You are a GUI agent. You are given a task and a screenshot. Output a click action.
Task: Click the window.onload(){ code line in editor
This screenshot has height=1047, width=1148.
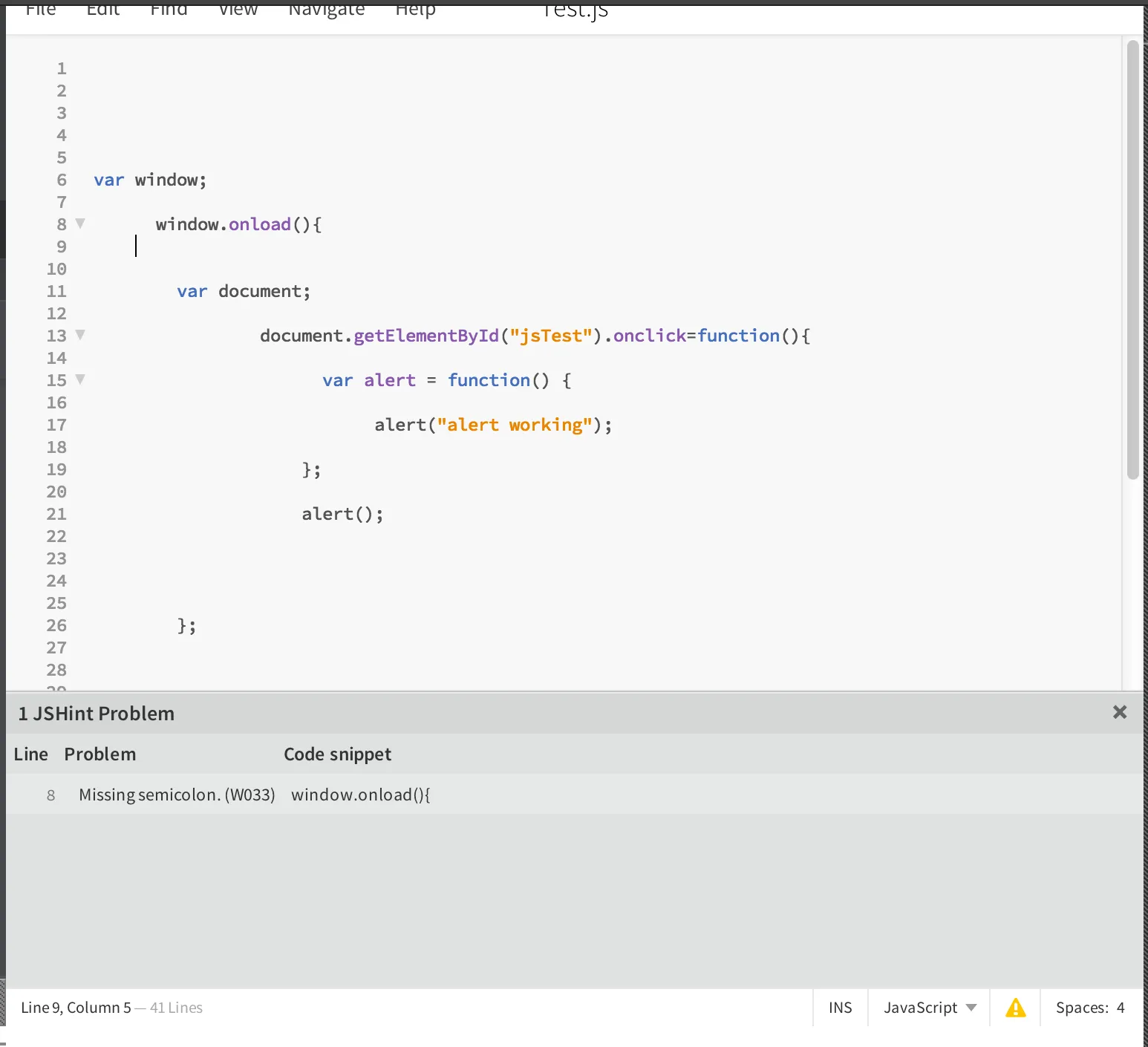[x=238, y=224]
